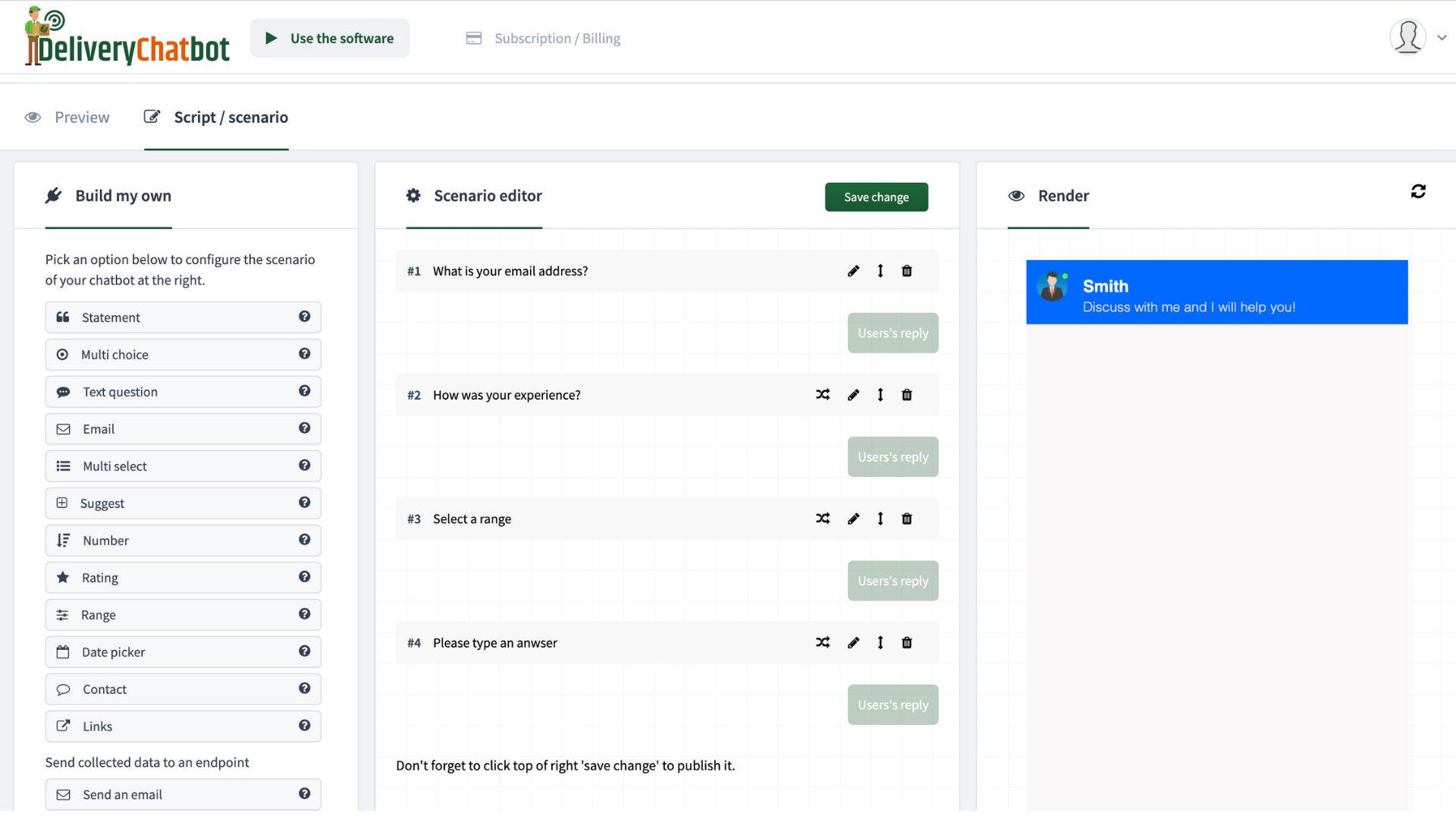Select the Script / scenario tab
The height and width of the screenshot is (819, 1456).
[x=216, y=118]
